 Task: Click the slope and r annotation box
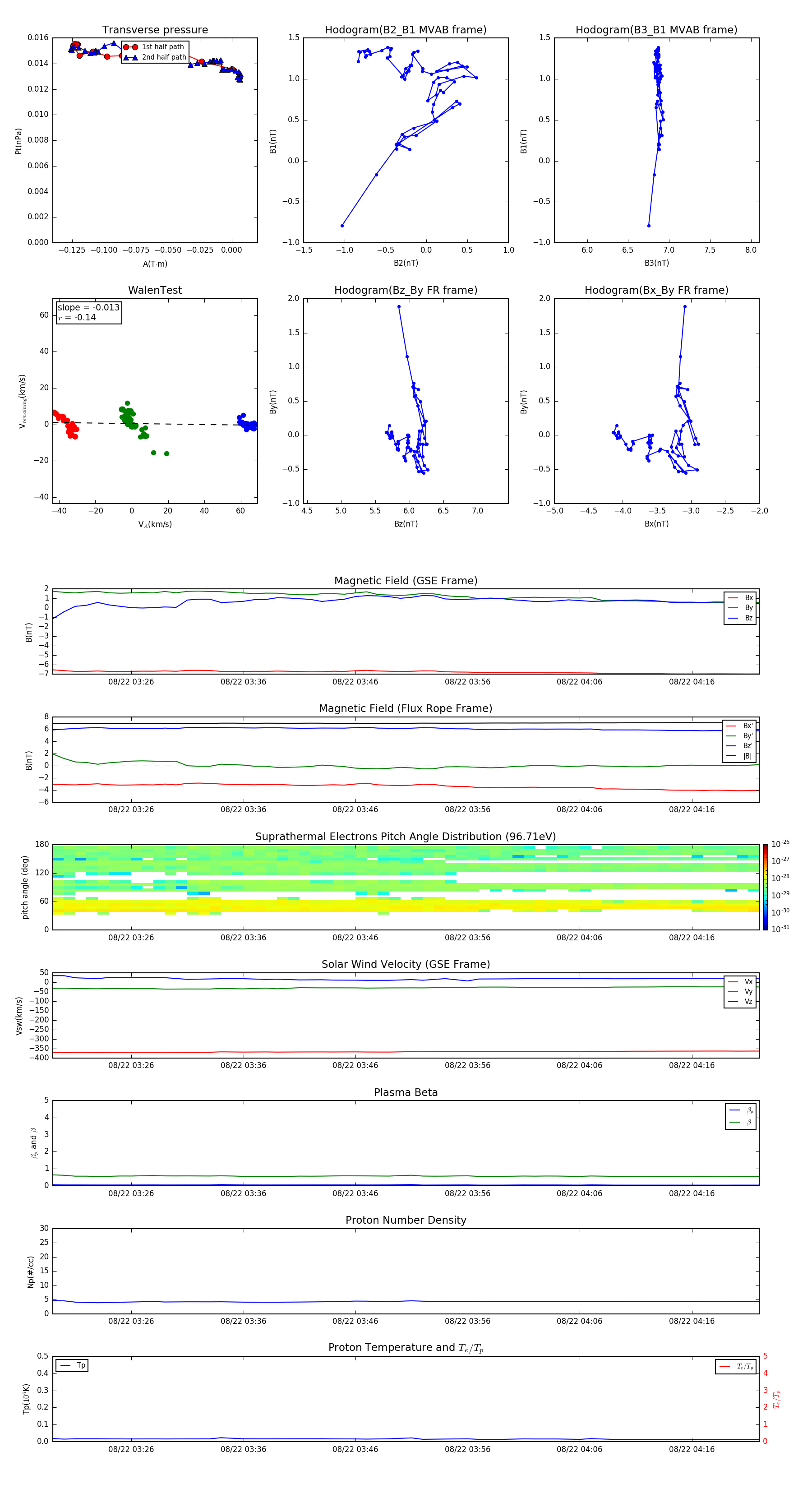click(x=88, y=313)
